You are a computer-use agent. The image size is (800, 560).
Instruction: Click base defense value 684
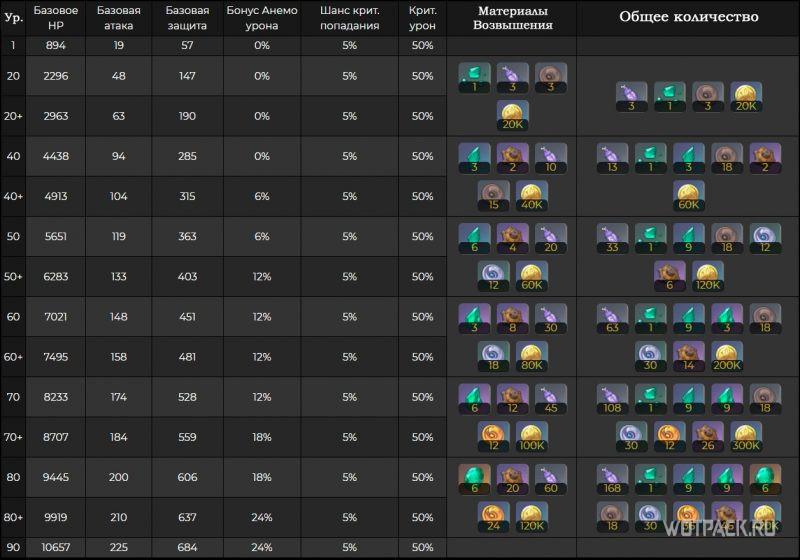[187, 547]
